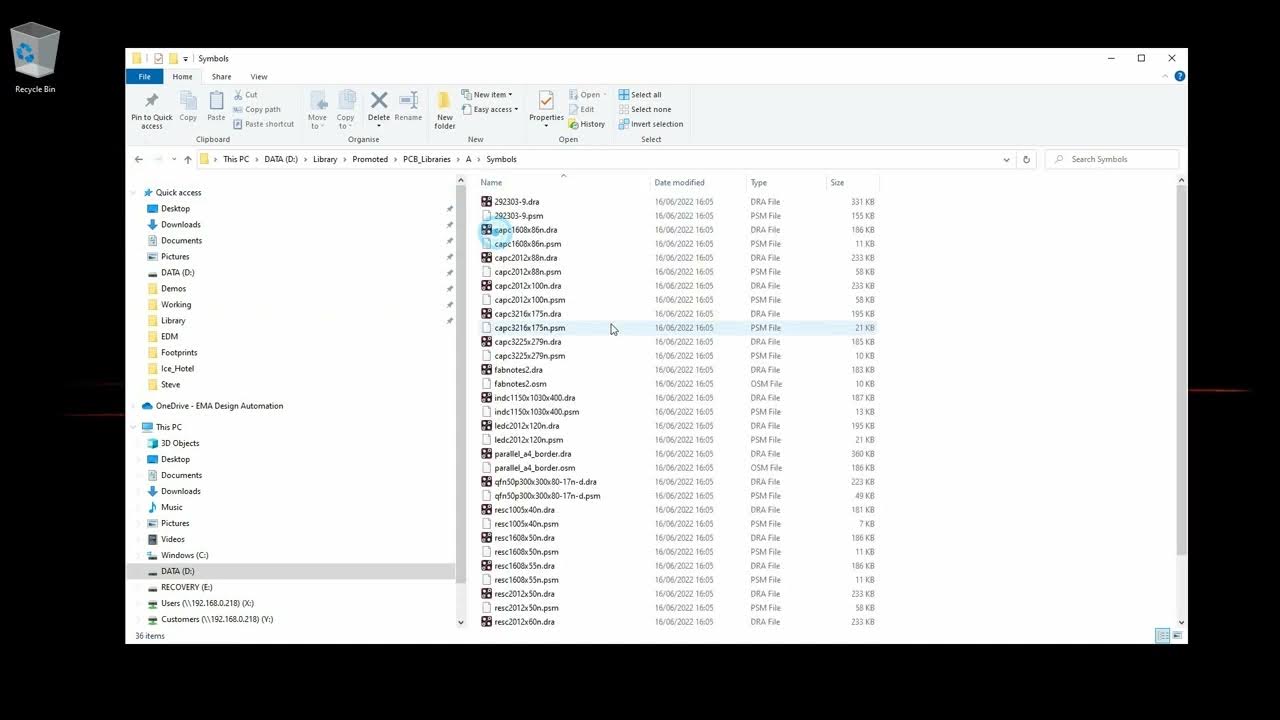This screenshot has width=1280, height=720.
Task: Select RECOVERY (E:) drive
Action: (186, 587)
